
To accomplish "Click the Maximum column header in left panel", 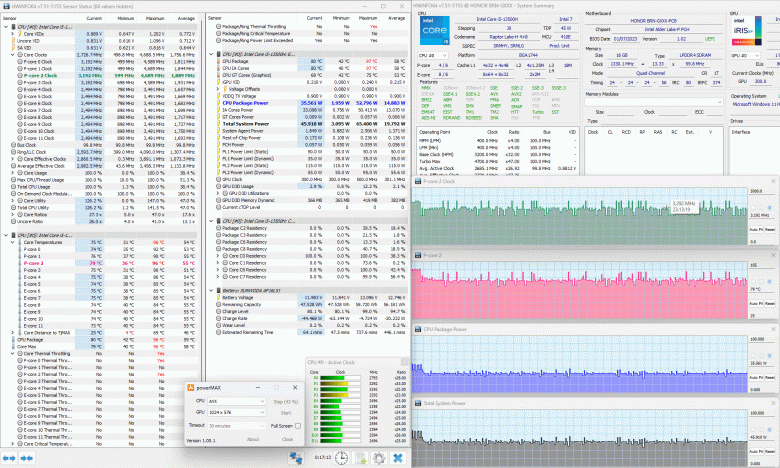I will [155, 18].
